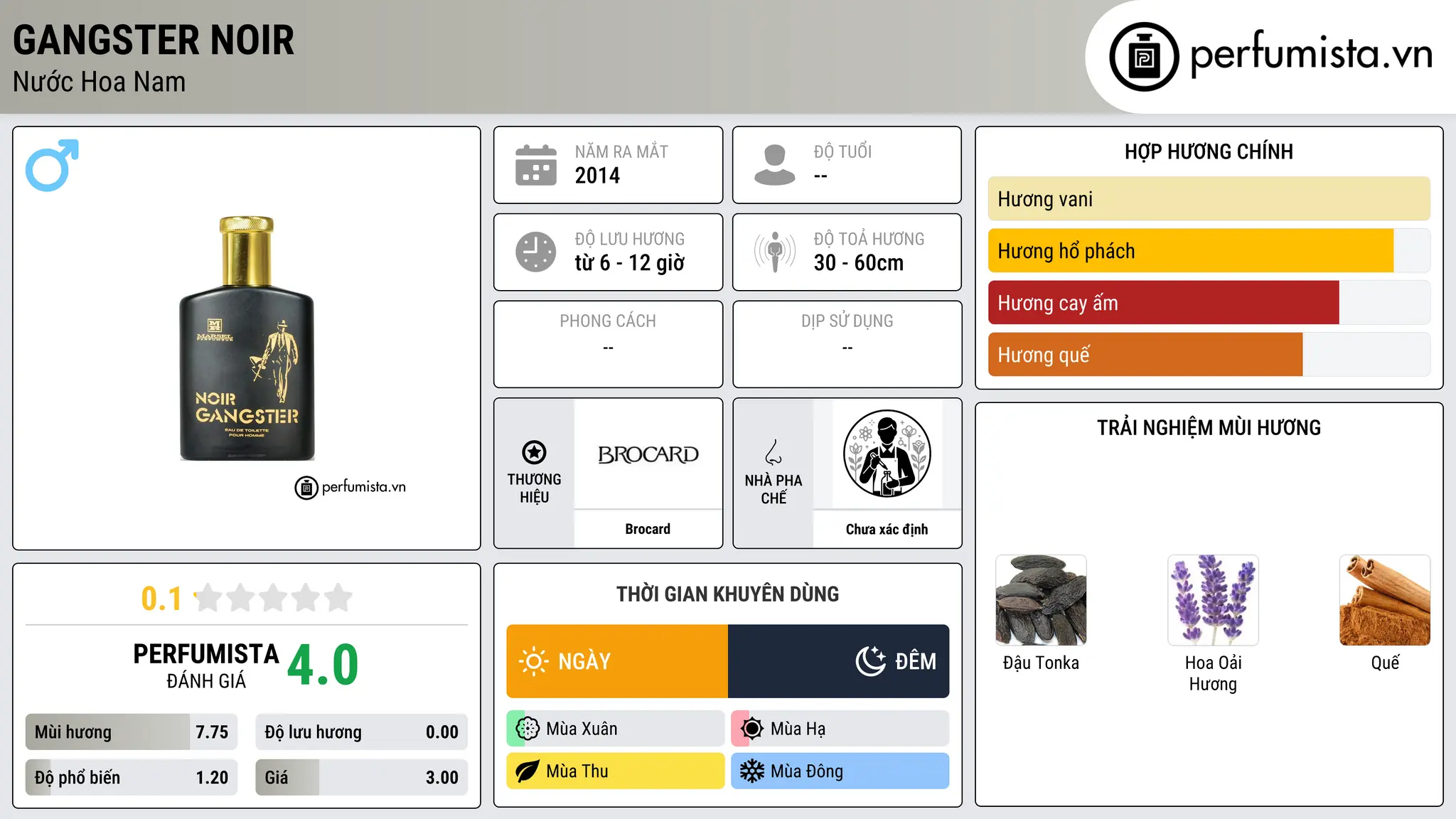The width and height of the screenshot is (1456, 819).
Task: Click the GANGSTER NOIR title
Action: (x=154, y=41)
